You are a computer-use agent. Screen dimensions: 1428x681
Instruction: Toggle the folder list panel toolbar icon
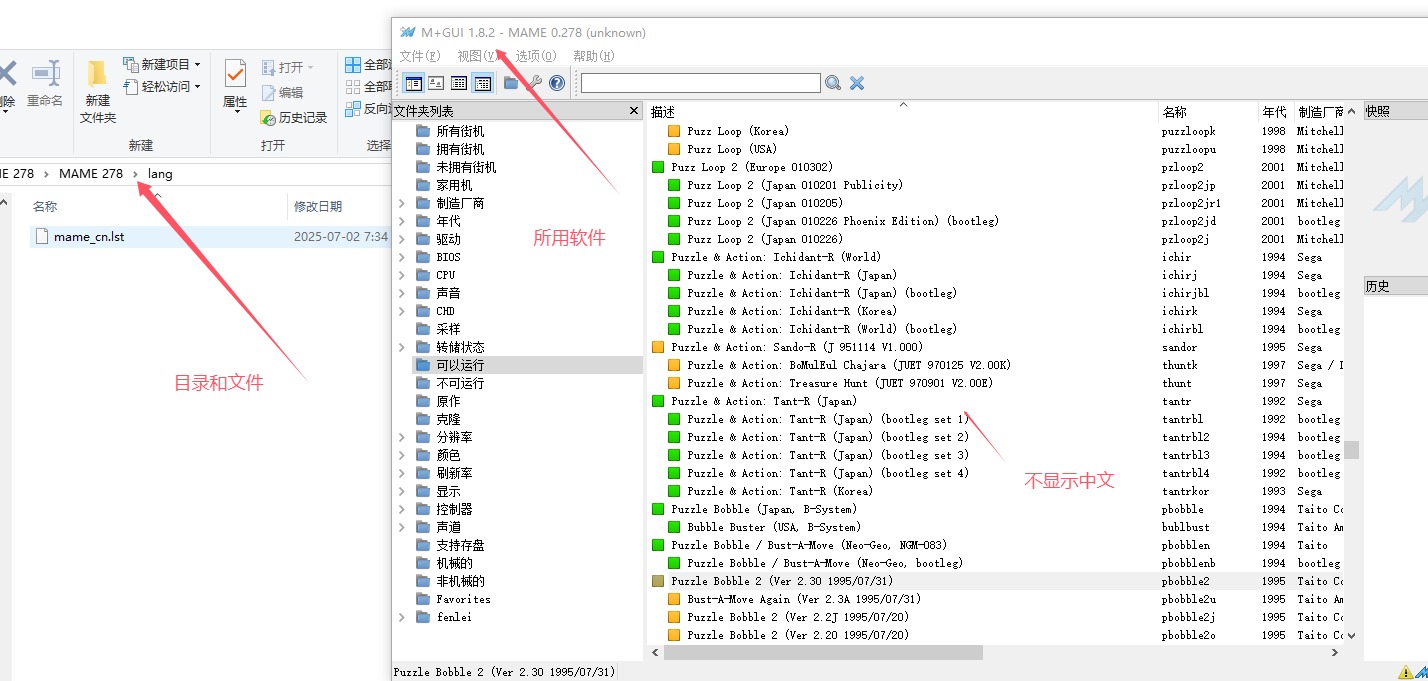pos(413,83)
